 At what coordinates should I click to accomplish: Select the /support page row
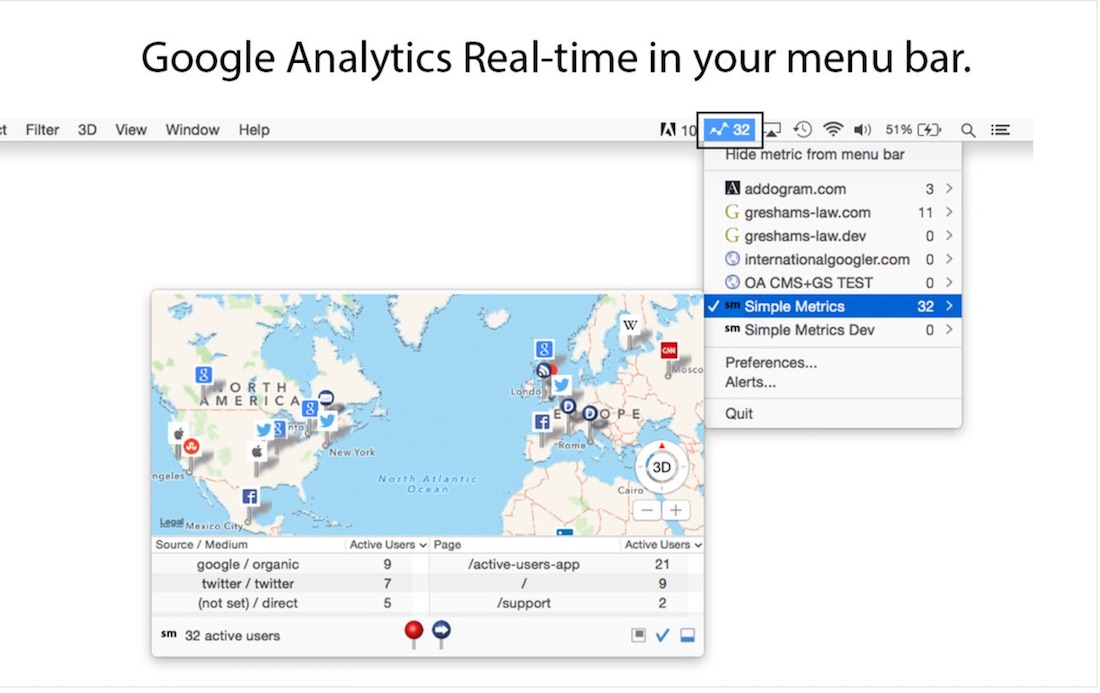567,603
